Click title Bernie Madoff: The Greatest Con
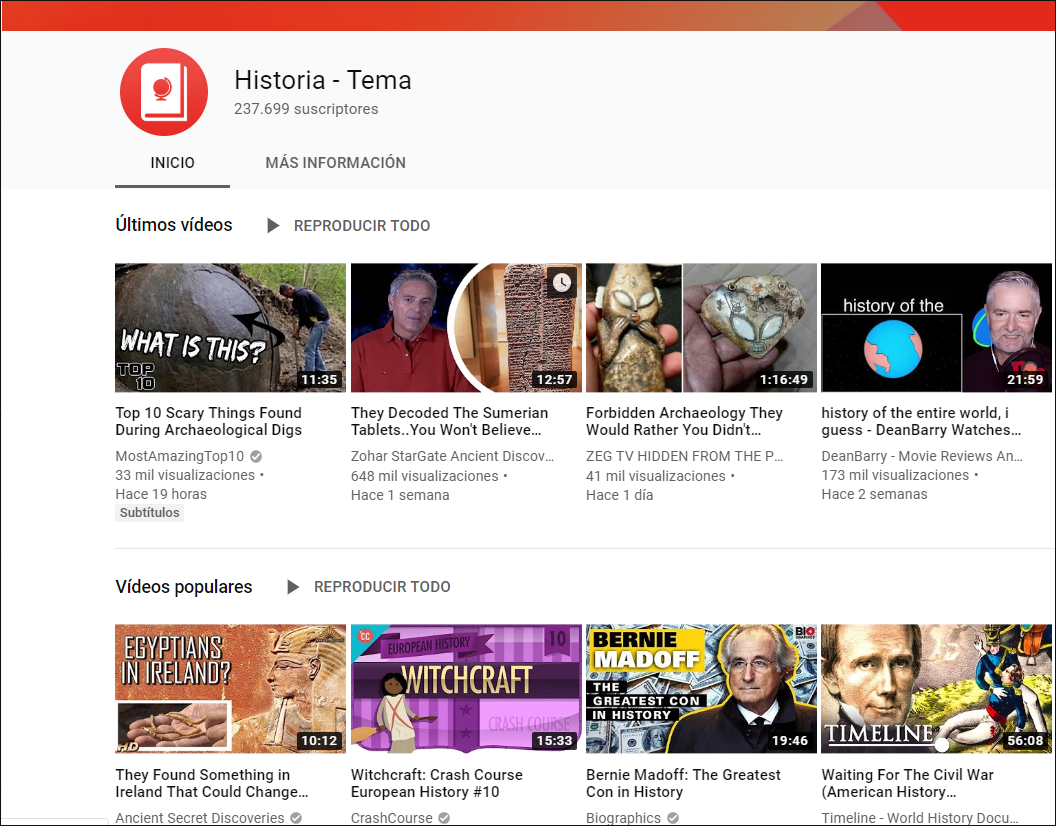This screenshot has height=826, width=1056. pyautogui.click(x=684, y=783)
